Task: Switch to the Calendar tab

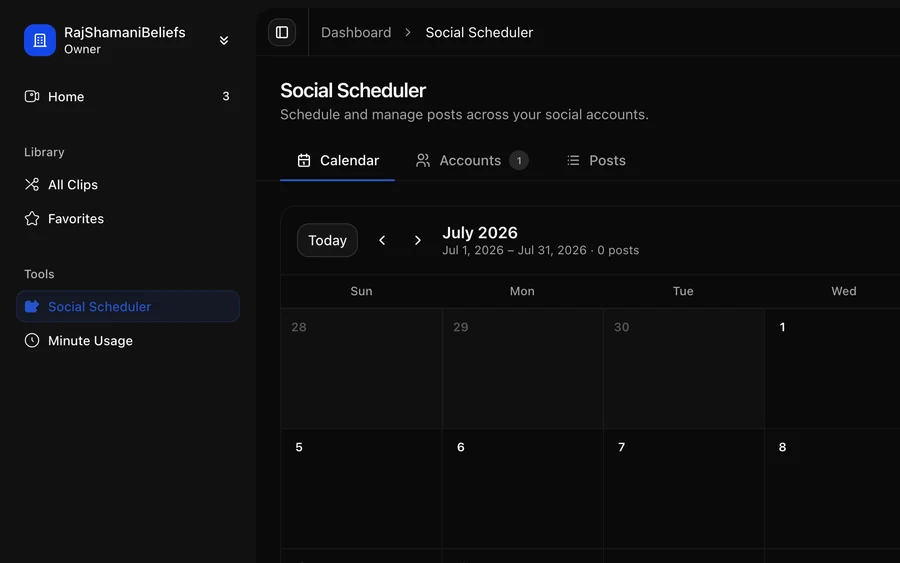Action: 338,161
